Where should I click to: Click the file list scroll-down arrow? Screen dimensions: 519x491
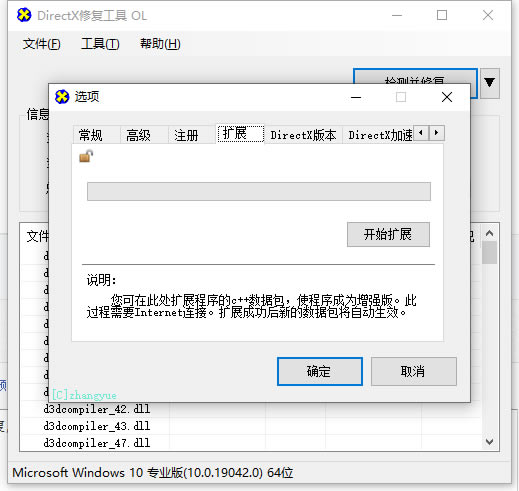[489, 442]
